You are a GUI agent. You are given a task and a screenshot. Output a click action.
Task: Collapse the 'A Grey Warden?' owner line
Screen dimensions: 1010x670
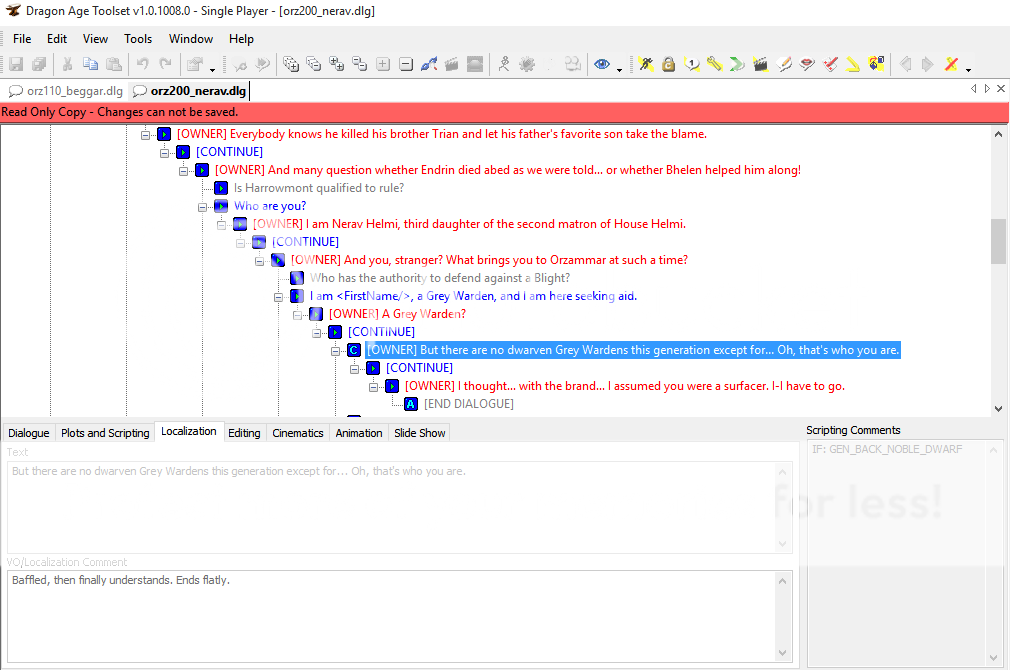tap(298, 314)
